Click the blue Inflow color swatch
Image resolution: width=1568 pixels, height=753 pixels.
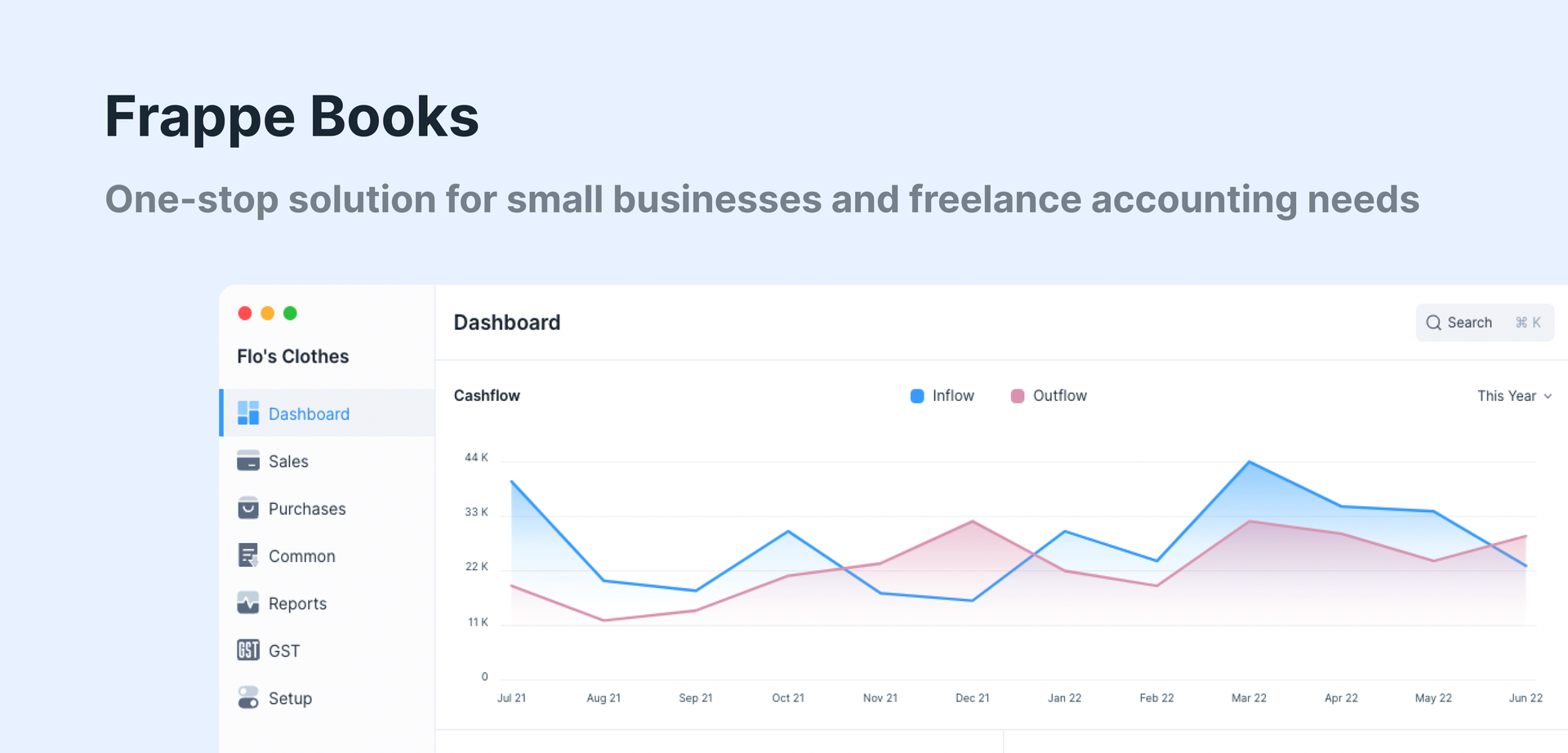pos(915,395)
